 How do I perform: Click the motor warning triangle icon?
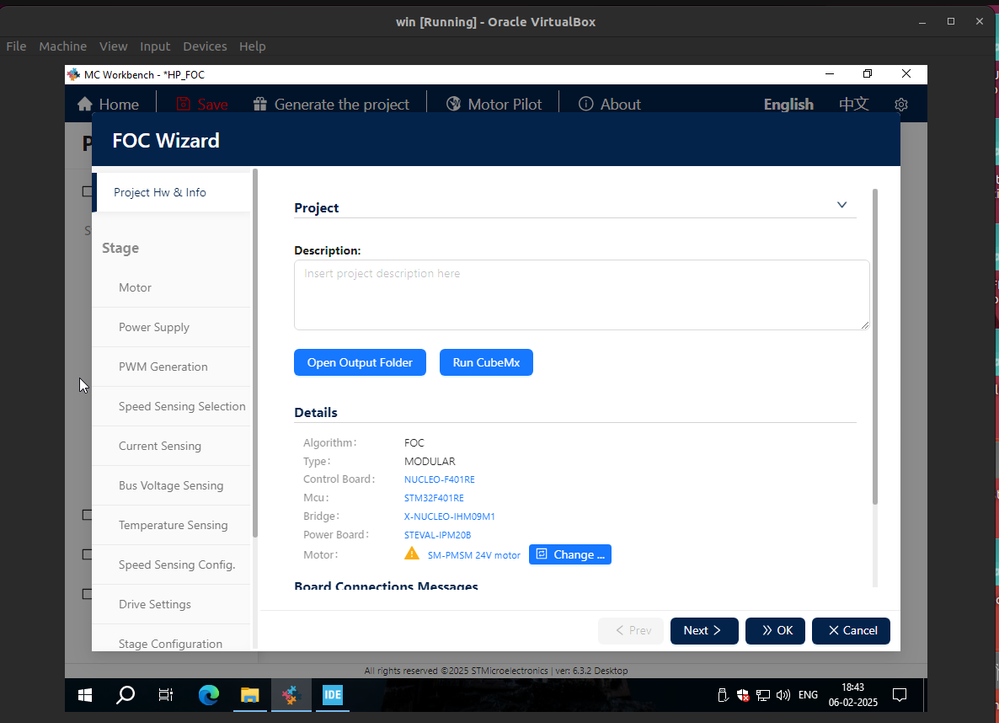tap(412, 554)
